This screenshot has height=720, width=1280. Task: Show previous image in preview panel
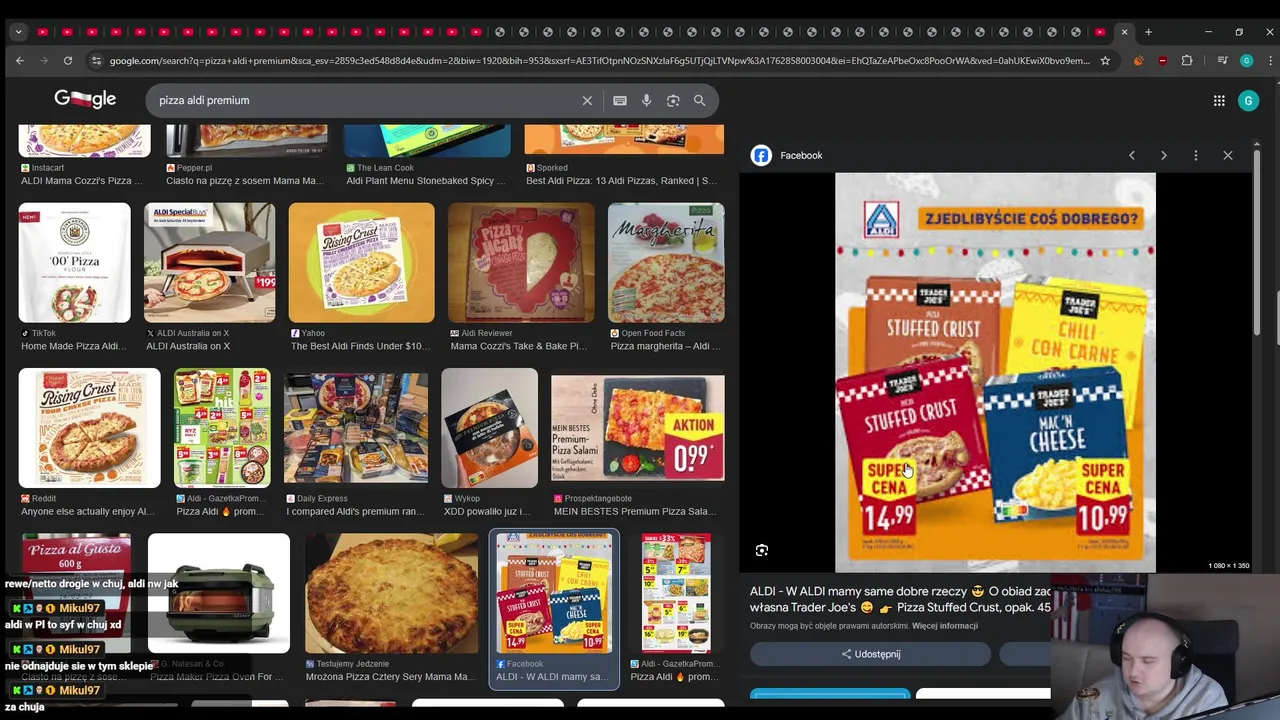(x=1132, y=155)
